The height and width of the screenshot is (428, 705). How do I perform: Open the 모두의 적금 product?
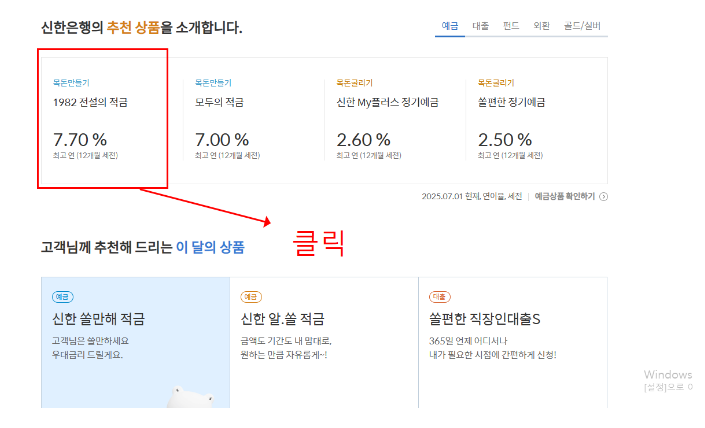[x=219, y=103]
